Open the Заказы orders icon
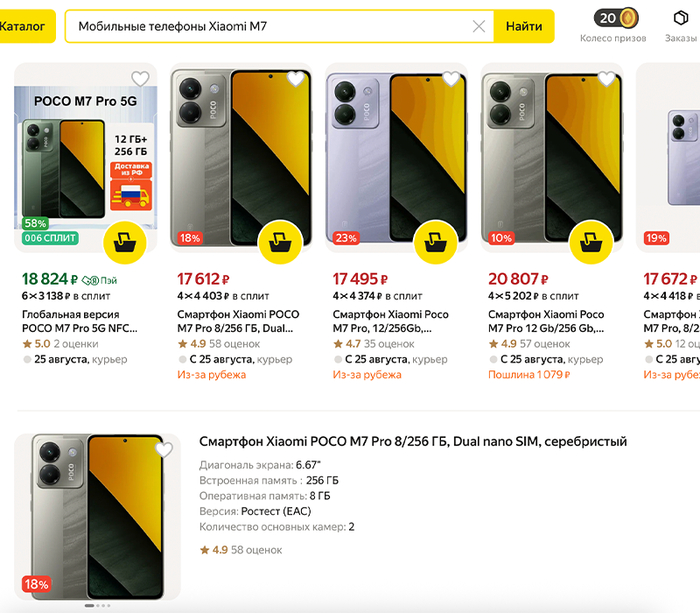 [681, 18]
